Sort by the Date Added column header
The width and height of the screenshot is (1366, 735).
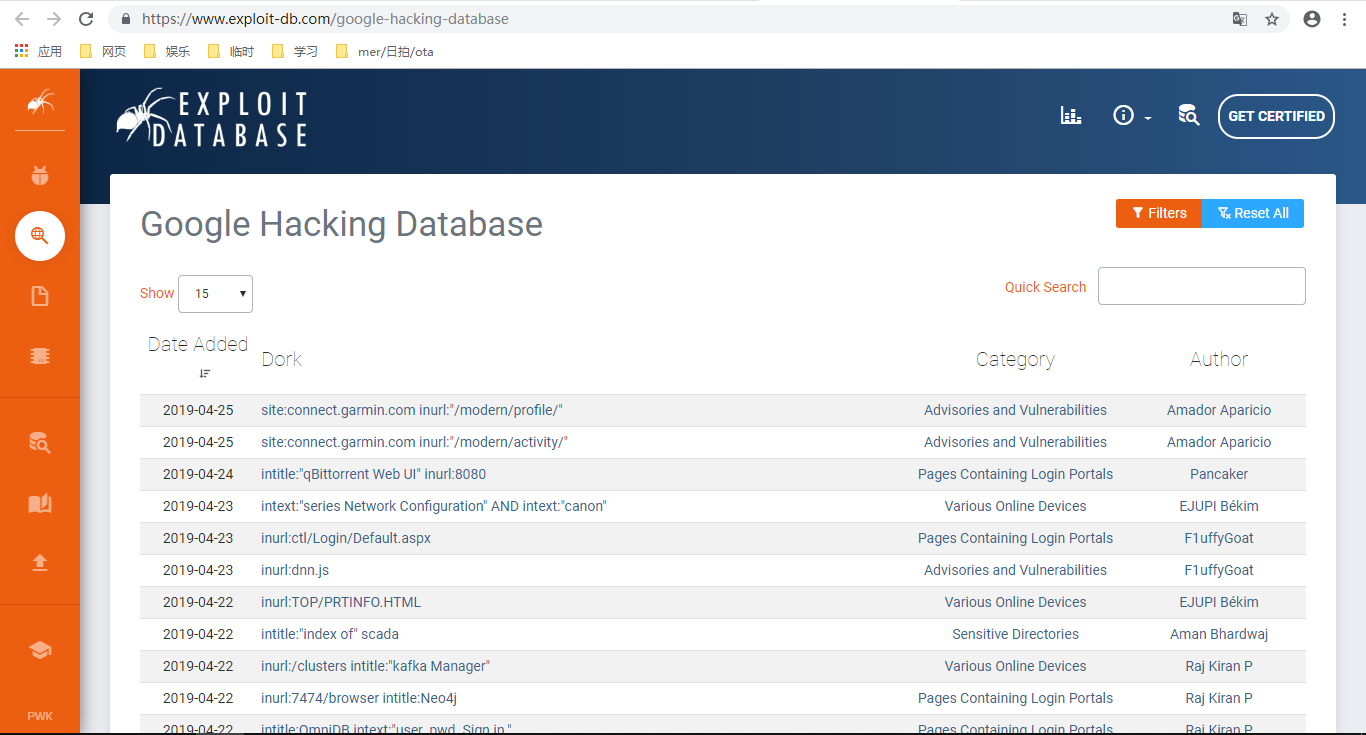198,345
